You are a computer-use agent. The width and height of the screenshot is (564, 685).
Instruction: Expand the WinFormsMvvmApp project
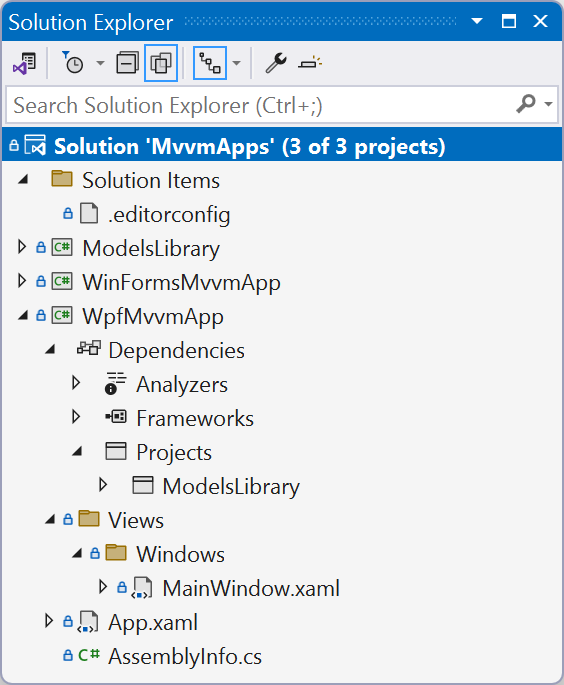(x=22, y=281)
